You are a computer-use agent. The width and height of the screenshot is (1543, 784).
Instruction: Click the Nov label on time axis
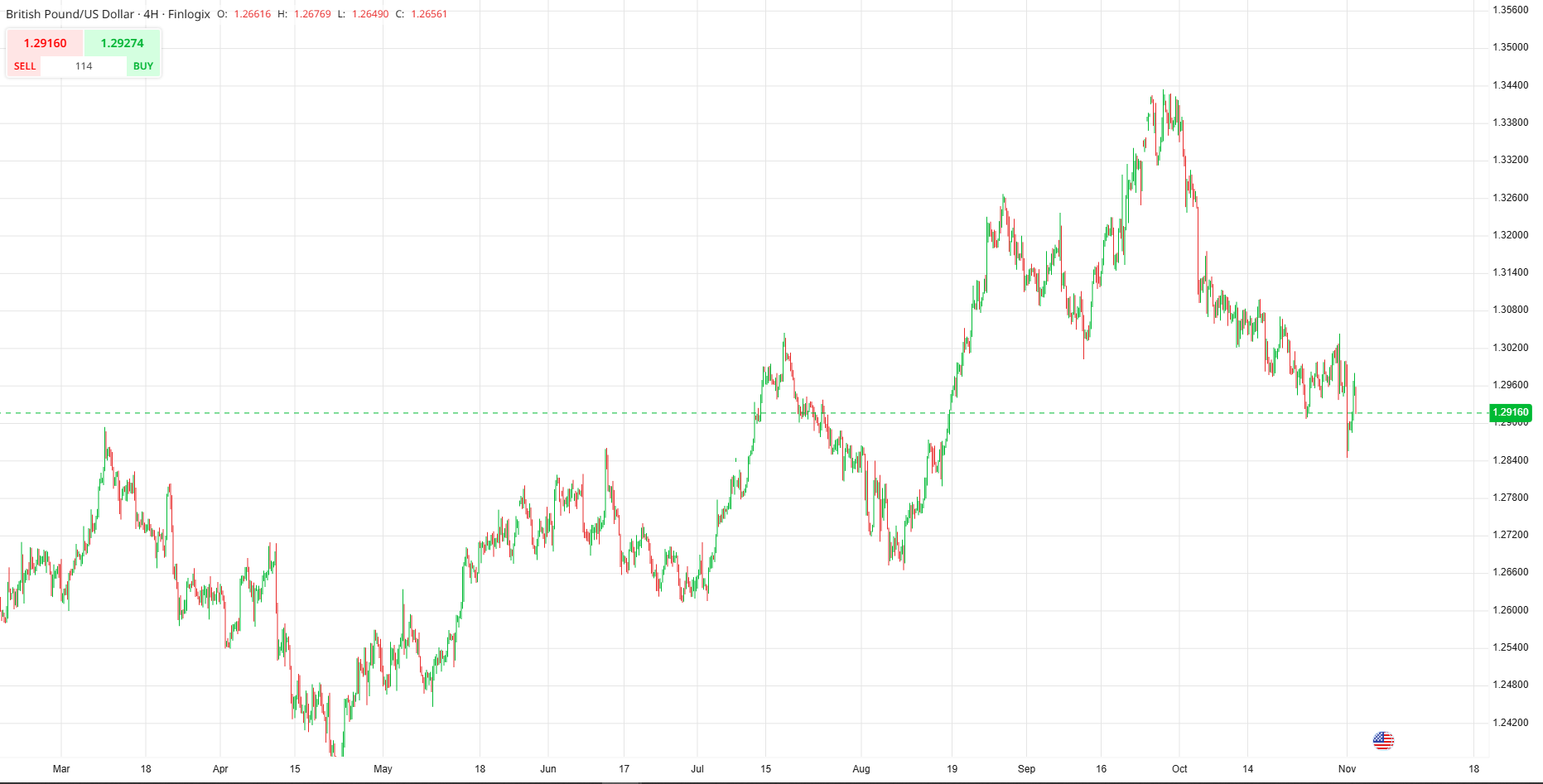coord(1347,769)
